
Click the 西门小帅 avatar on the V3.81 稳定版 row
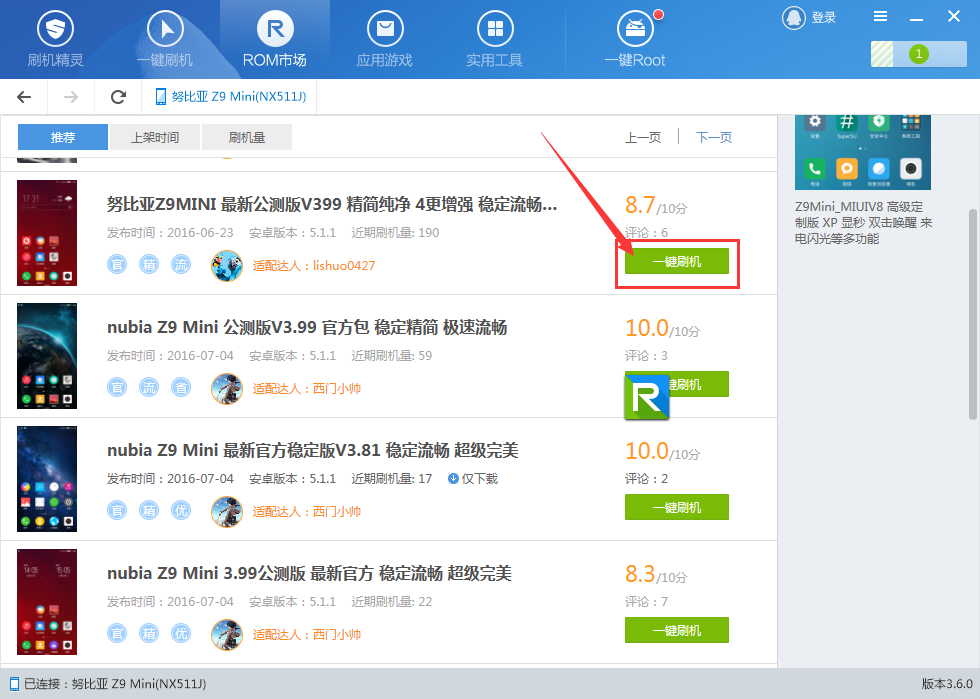227,511
